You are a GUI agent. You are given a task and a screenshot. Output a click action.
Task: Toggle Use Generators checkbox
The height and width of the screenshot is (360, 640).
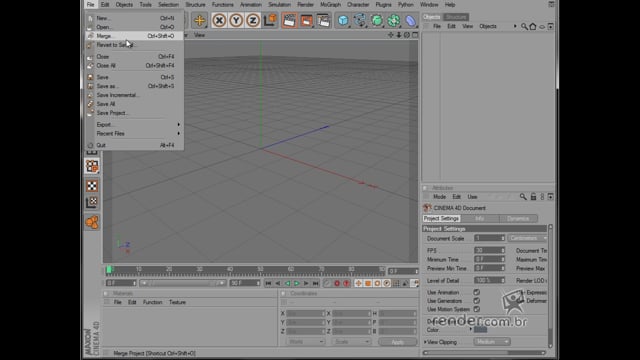(476, 301)
